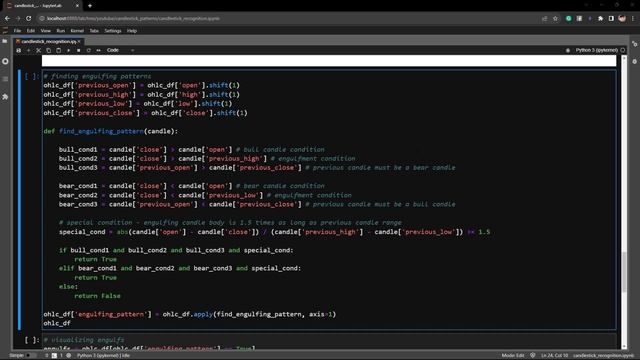Click the blue cell collapser bar
The height and width of the screenshot is (360, 640).
(19, 200)
